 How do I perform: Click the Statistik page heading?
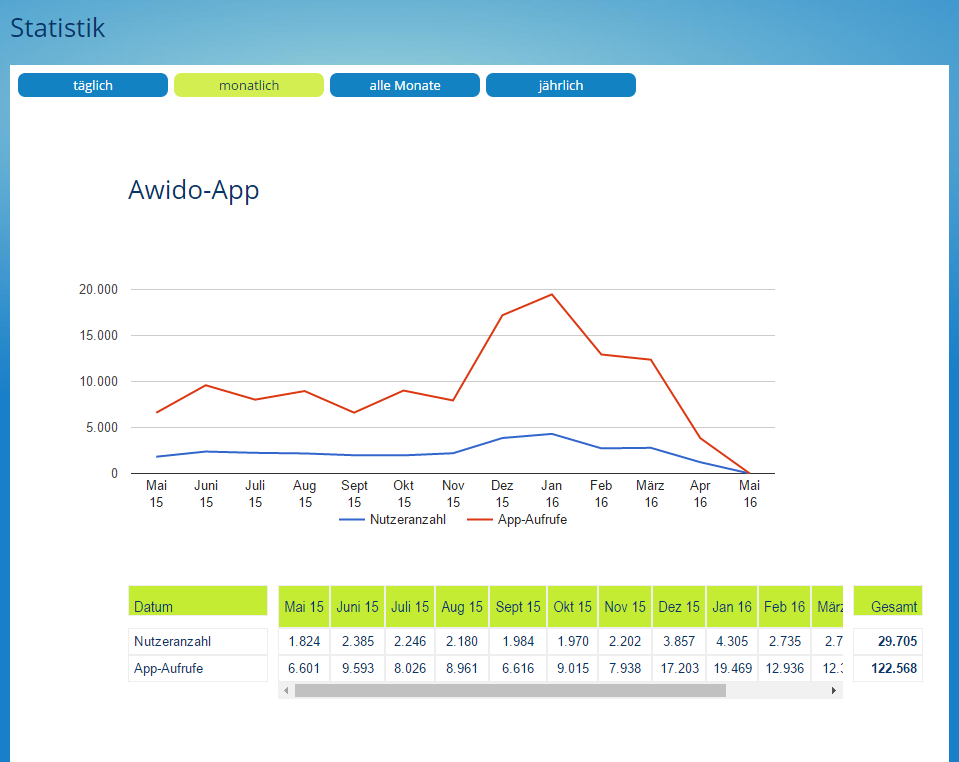tap(57, 28)
